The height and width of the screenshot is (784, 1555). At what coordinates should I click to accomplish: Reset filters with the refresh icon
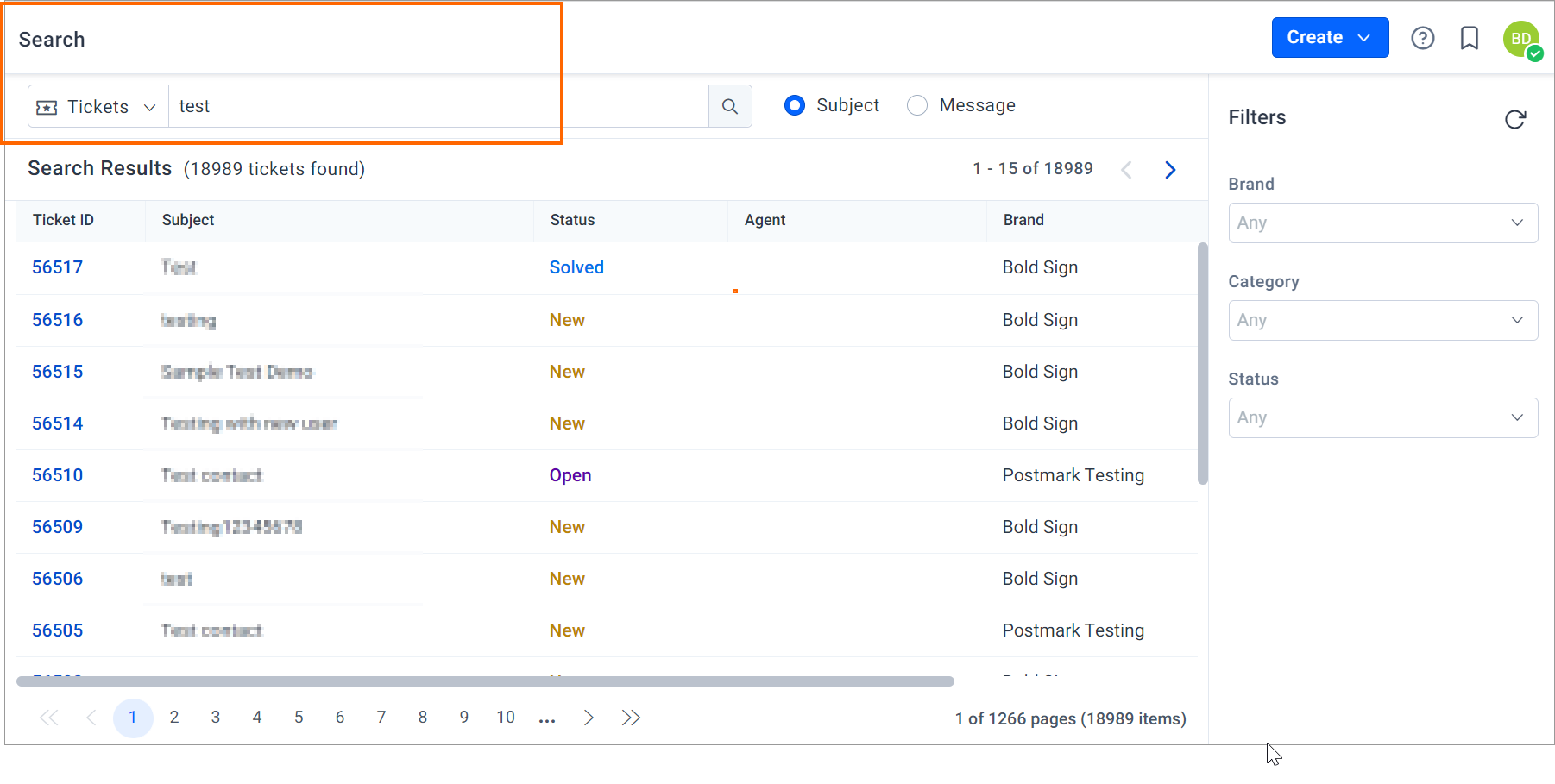point(1515,119)
